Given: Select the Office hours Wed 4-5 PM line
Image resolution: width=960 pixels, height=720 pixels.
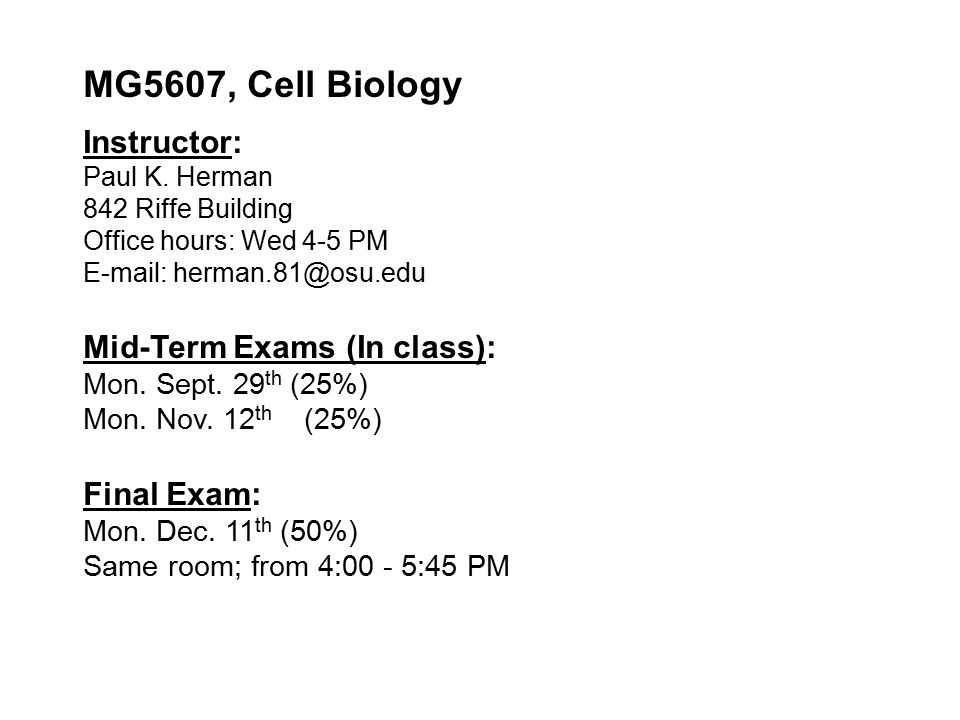Looking at the screenshot, I should tap(235, 241).
